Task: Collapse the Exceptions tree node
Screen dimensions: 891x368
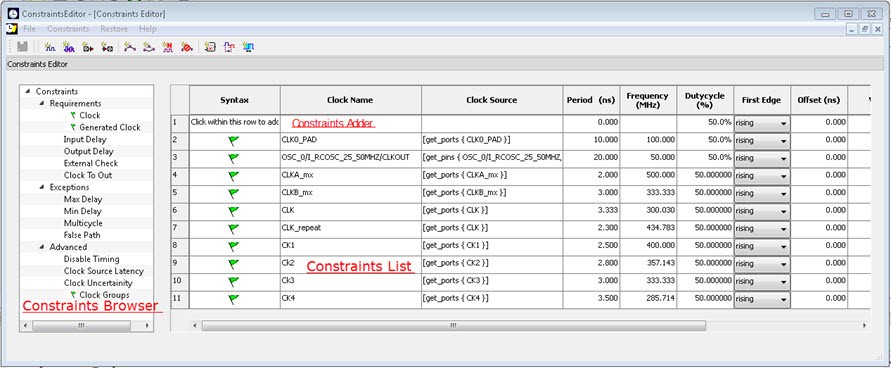Action: (x=42, y=187)
